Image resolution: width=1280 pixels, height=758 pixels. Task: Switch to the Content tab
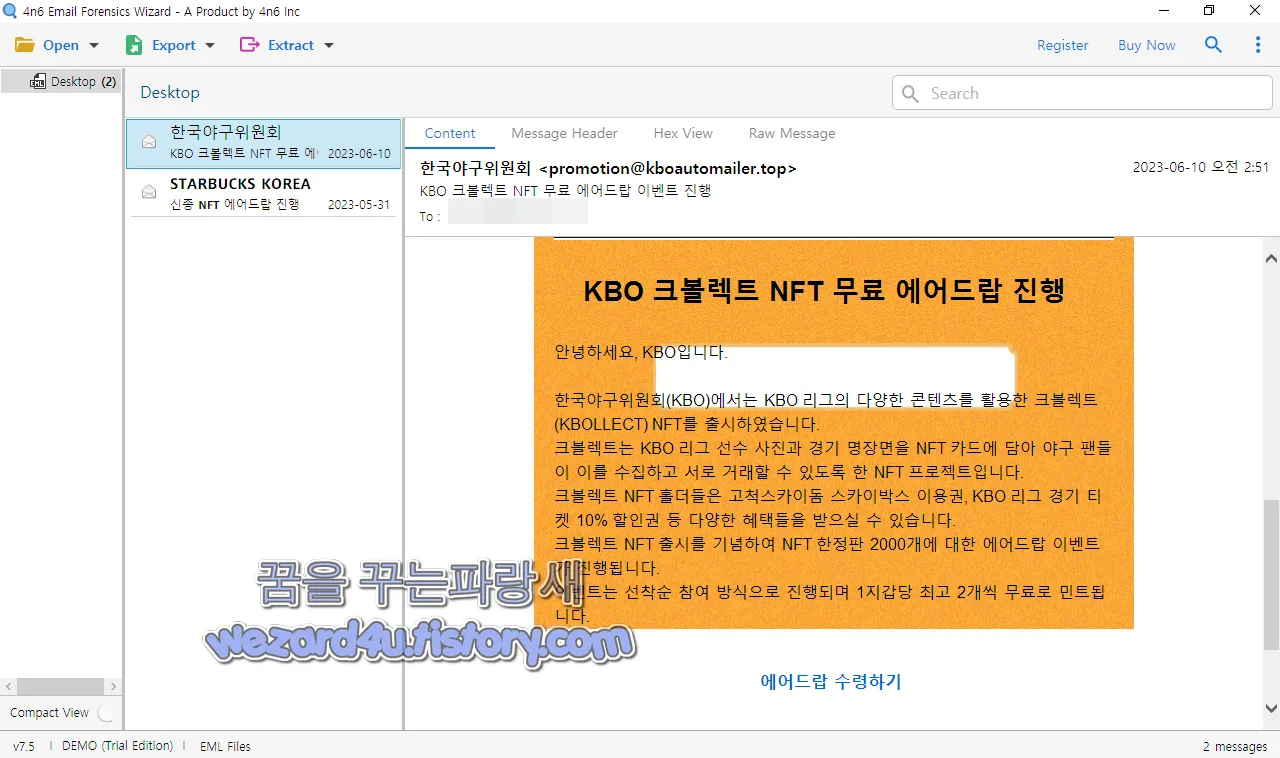[x=450, y=133]
